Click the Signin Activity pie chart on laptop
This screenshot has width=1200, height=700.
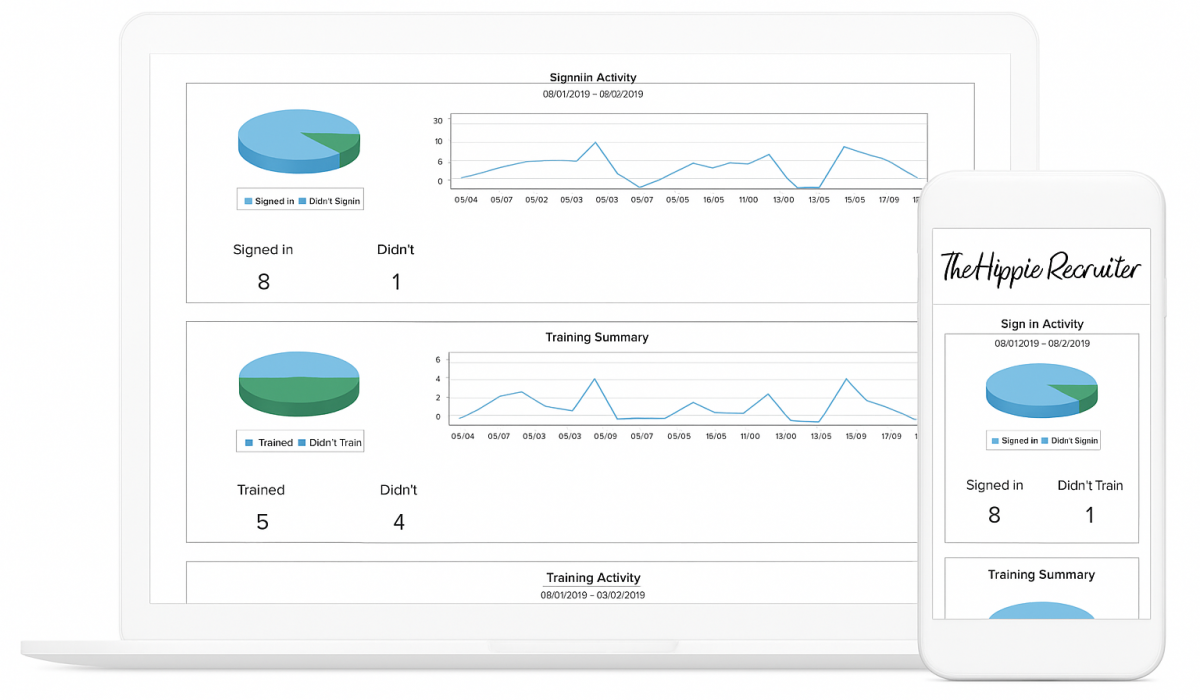298,141
